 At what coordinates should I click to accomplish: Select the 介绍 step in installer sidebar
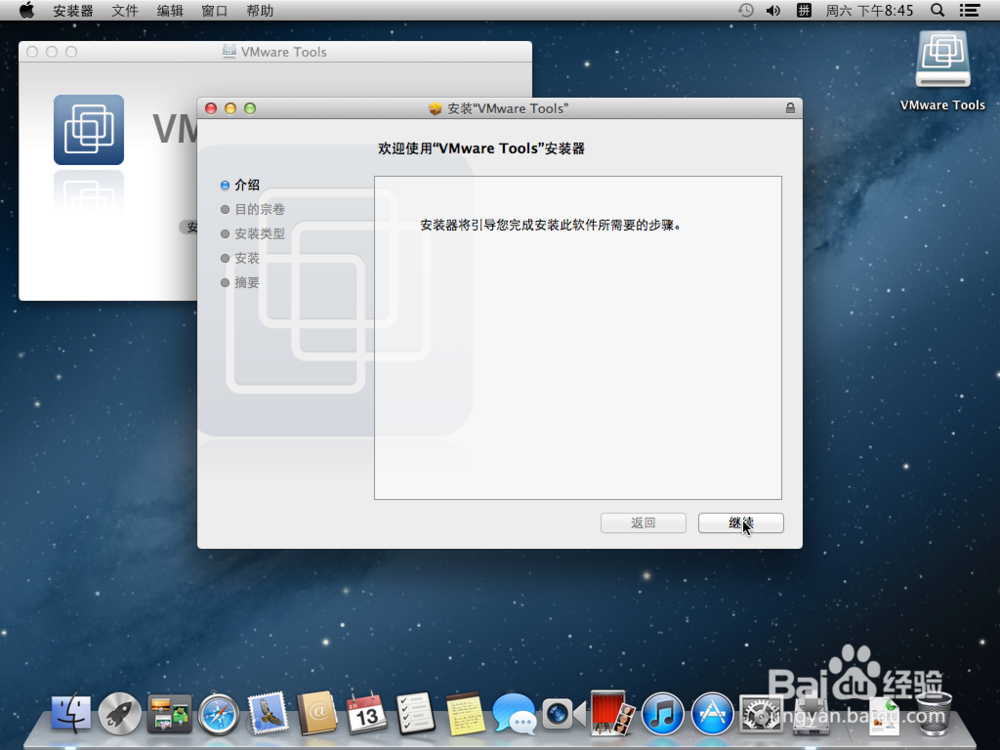click(240, 185)
